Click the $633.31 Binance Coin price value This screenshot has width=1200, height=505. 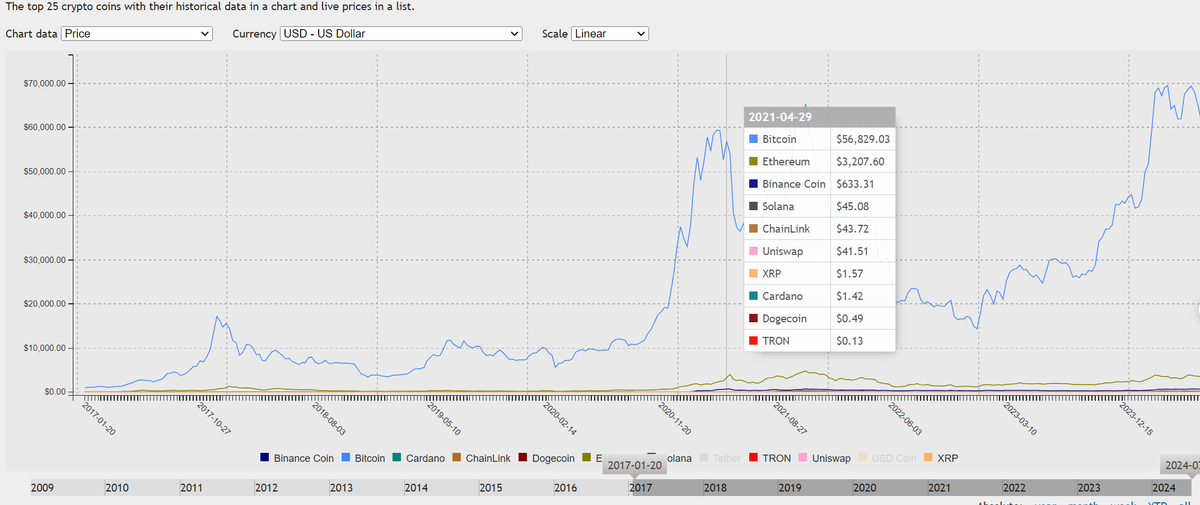coord(855,184)
